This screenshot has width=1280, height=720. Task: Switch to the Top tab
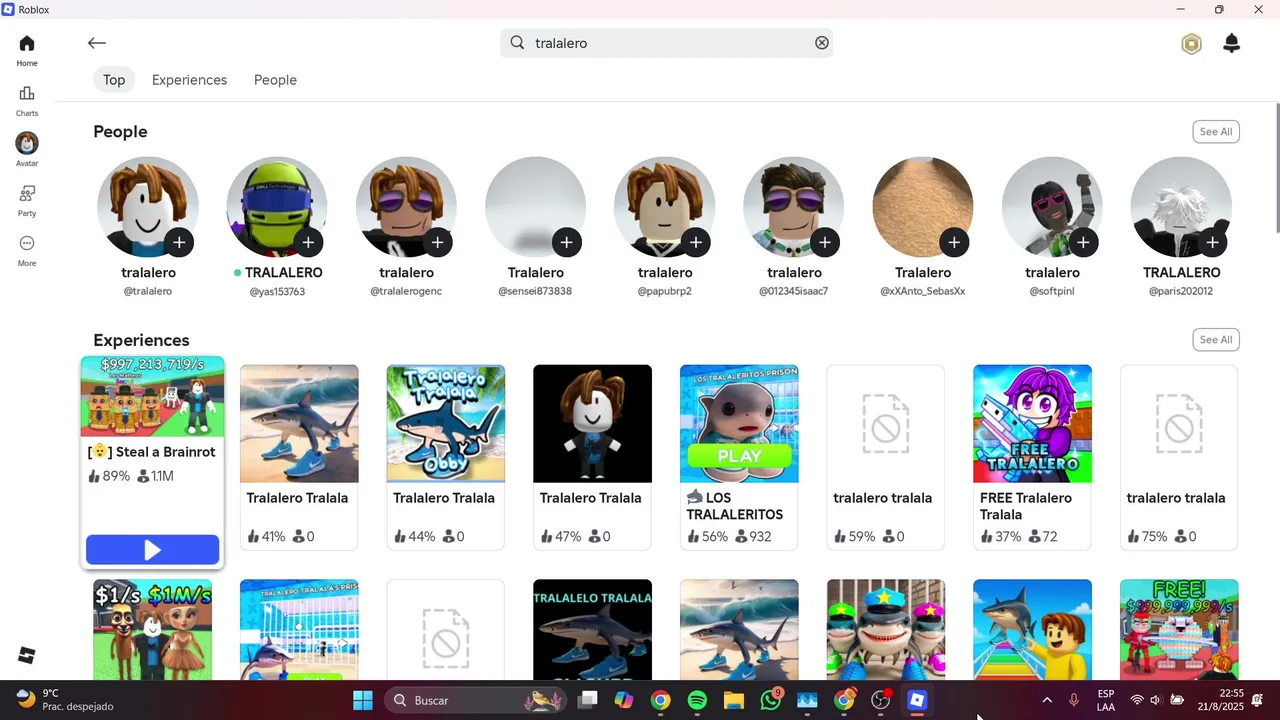pyautogui.click(x=114, y=80)
